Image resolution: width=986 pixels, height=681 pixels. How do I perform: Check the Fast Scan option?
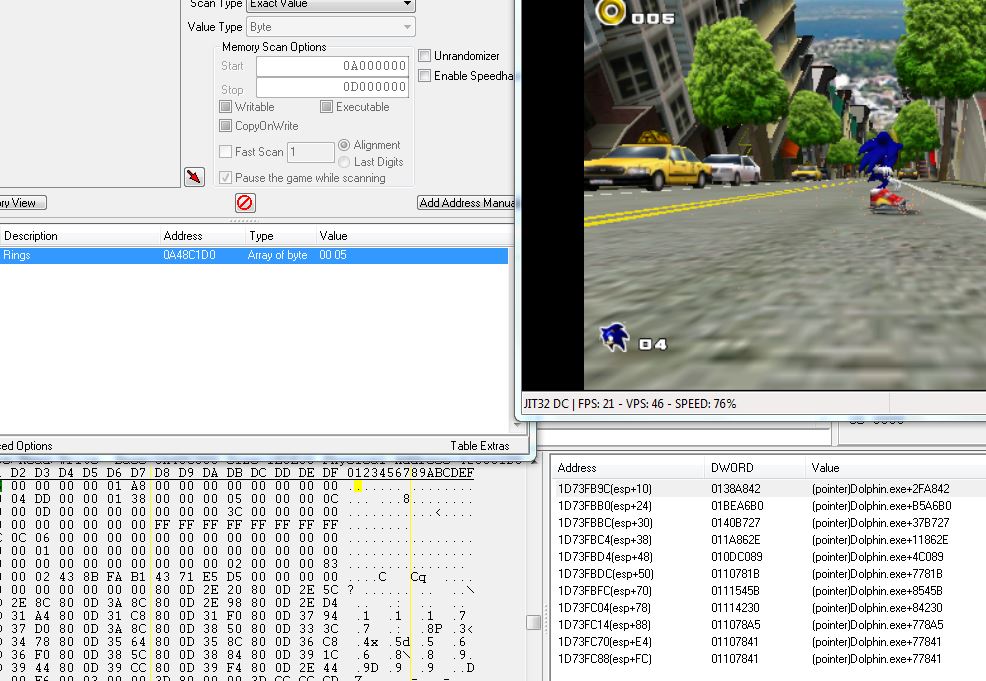click(x=226, y=152)
